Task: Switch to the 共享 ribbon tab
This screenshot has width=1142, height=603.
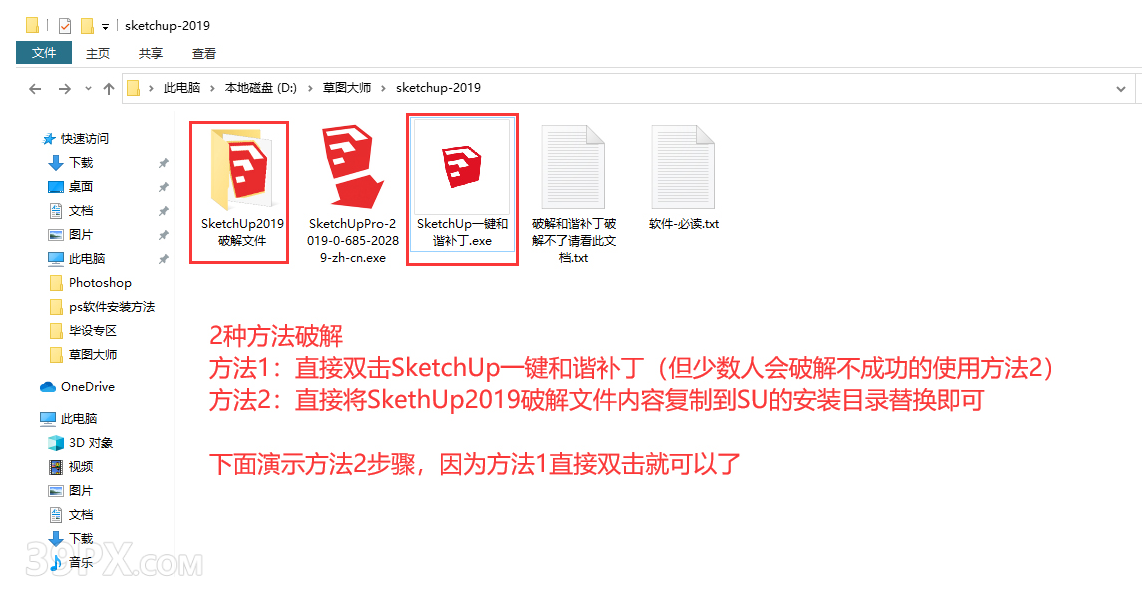Action: pos(151,53)
